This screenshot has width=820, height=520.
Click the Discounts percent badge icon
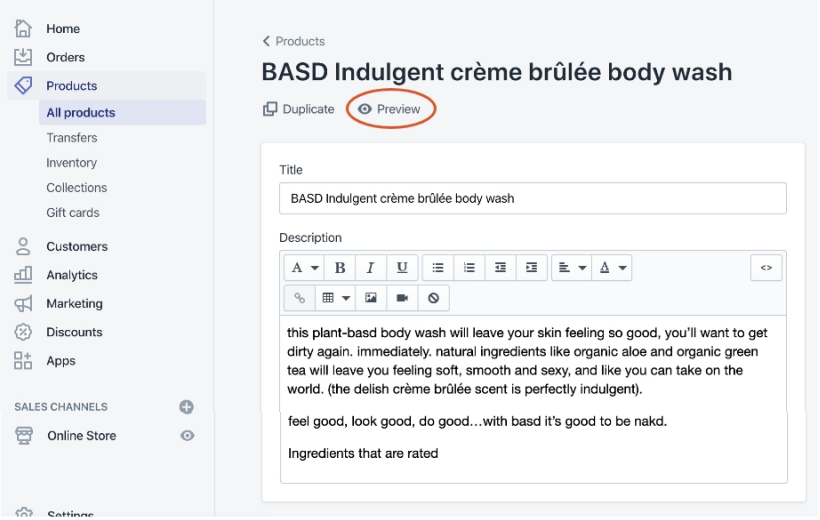tap(23, 332)
